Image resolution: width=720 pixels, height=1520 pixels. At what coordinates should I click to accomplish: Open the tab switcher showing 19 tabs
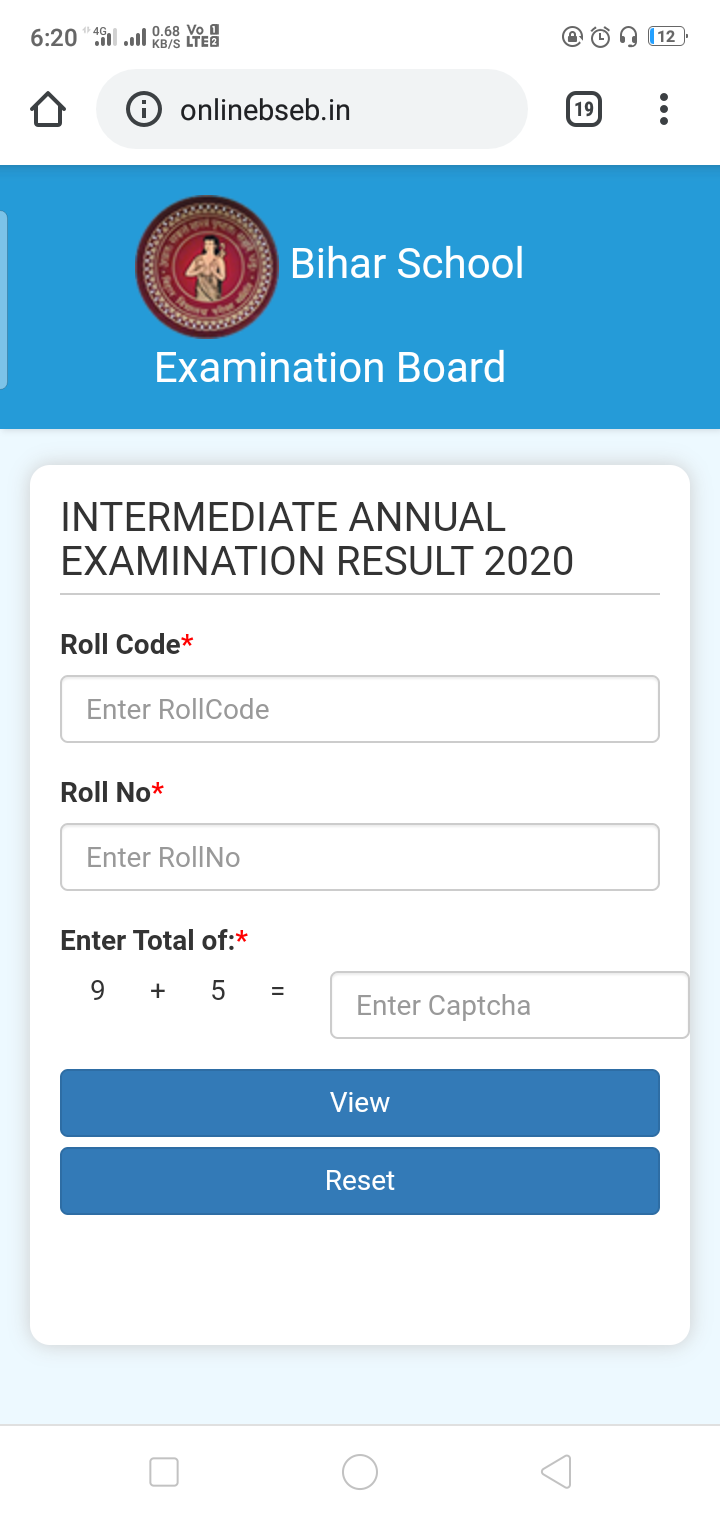point(584,109)
